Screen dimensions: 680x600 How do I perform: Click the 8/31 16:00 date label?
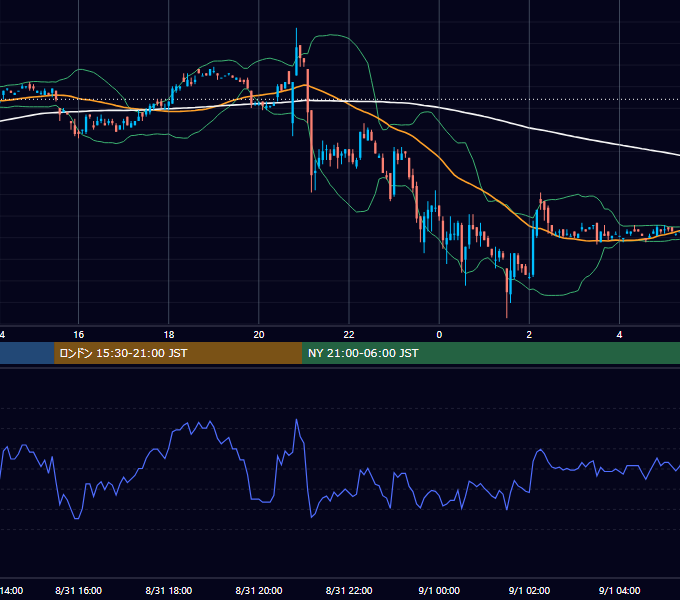tap(78, 590)
